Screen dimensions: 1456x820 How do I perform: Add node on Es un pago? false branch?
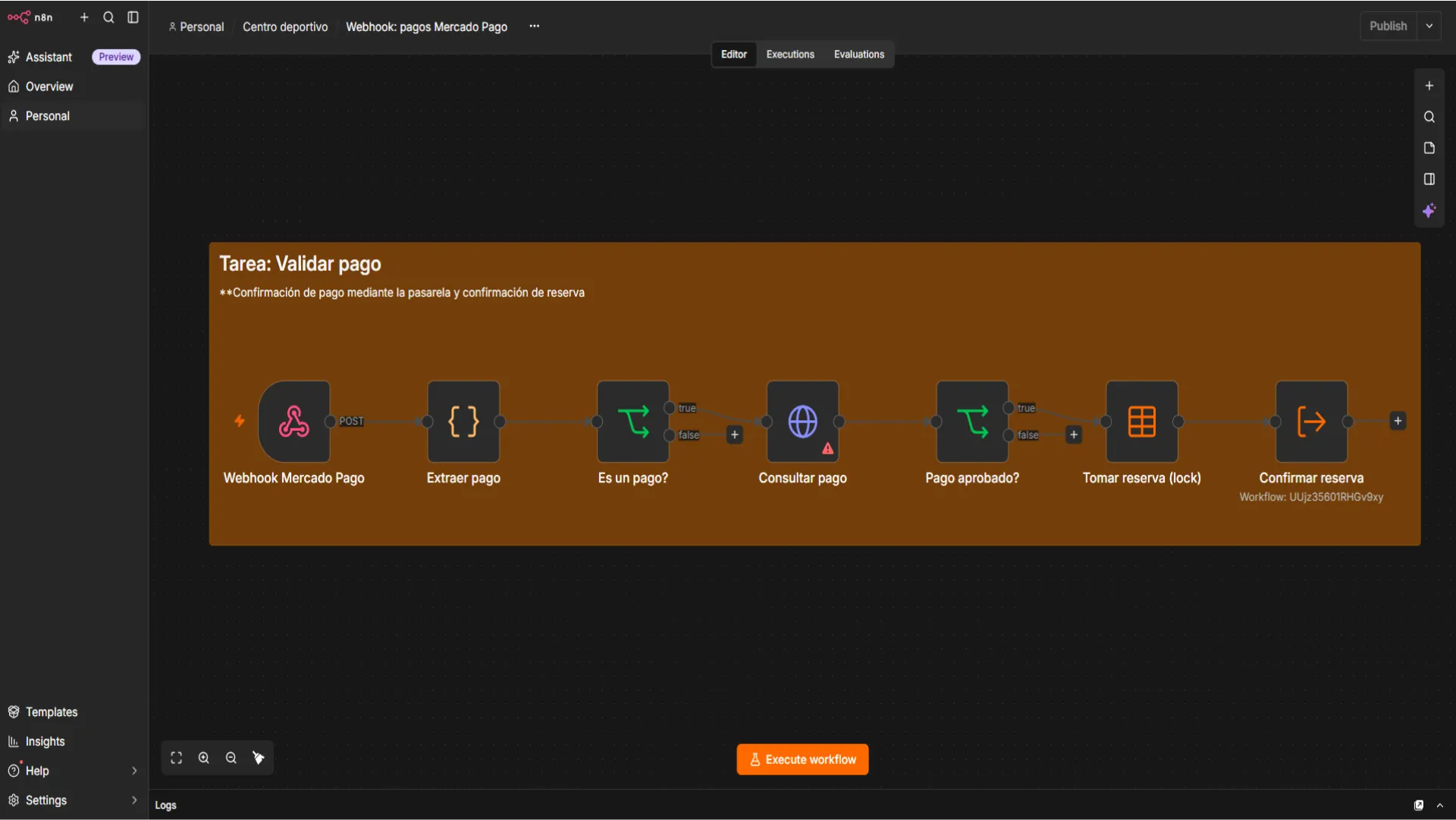pyautogui.click(x=734, y=435)
